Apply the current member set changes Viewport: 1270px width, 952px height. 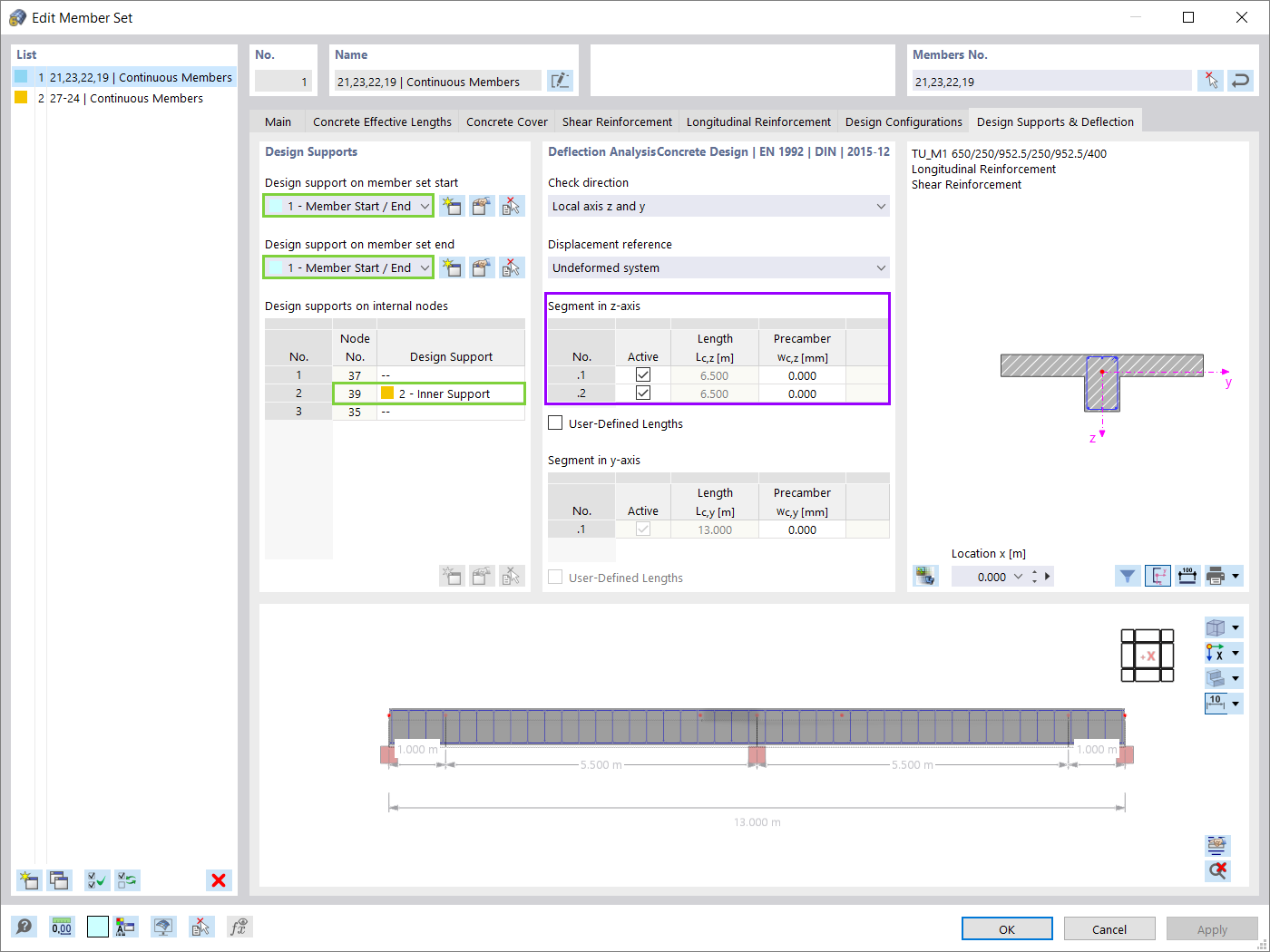click(x=1211, y=928)
